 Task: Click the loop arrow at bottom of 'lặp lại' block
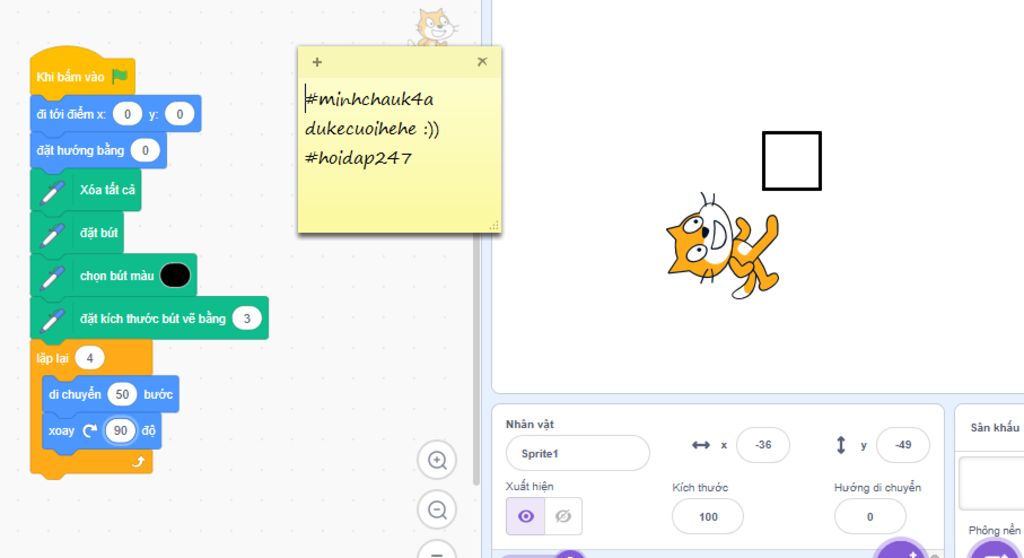click(x=138, y=462)
